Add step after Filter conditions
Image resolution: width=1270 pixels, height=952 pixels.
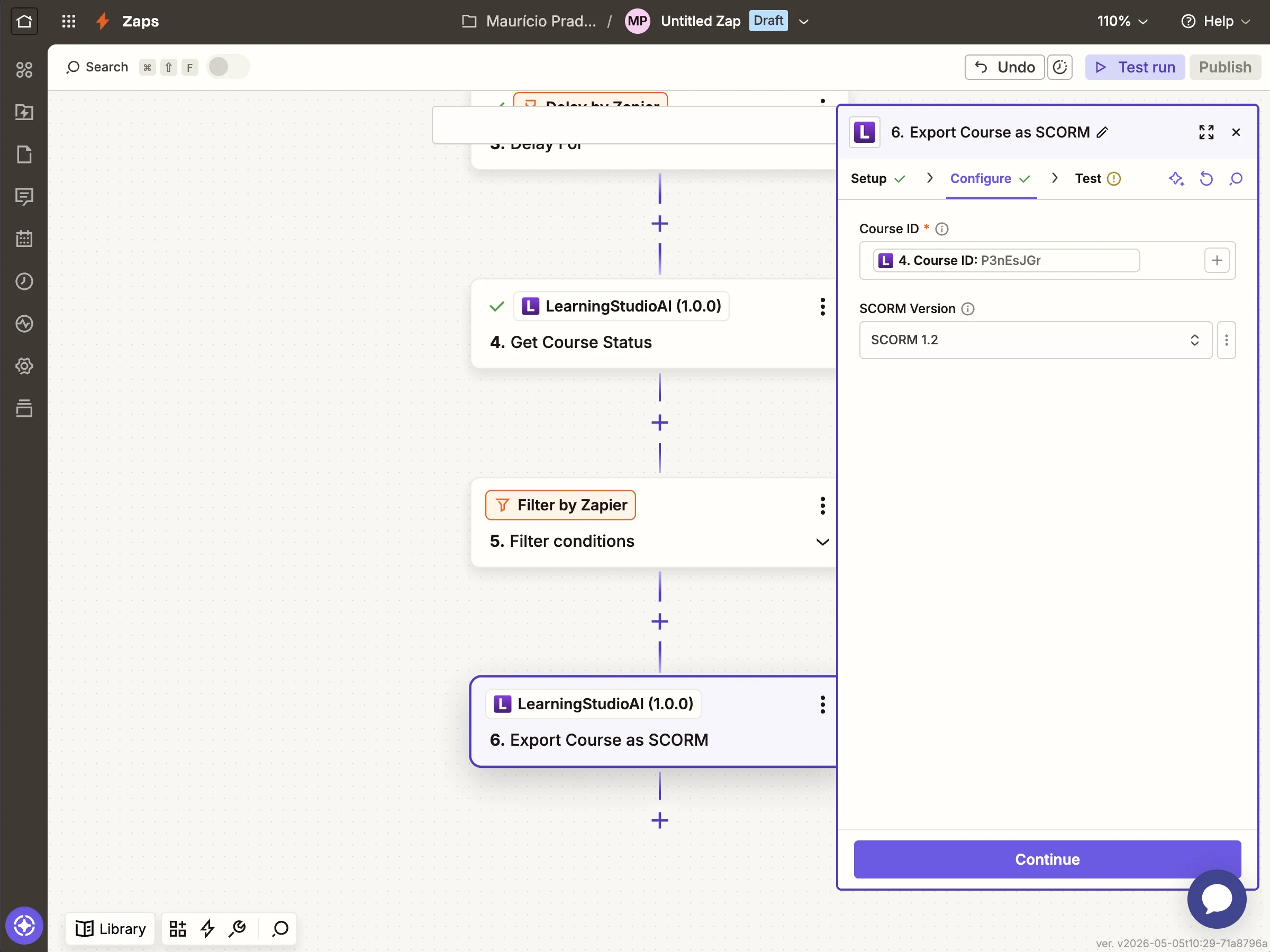click(660, 621)
